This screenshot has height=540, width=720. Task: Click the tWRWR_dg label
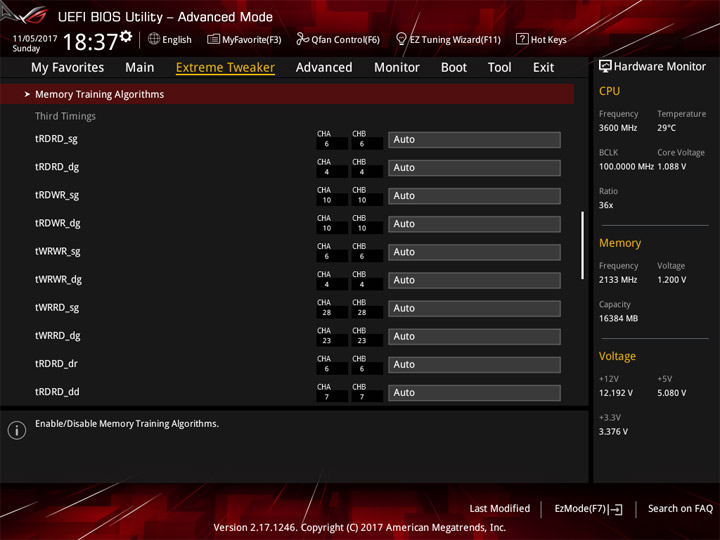(x=58, y=279)
